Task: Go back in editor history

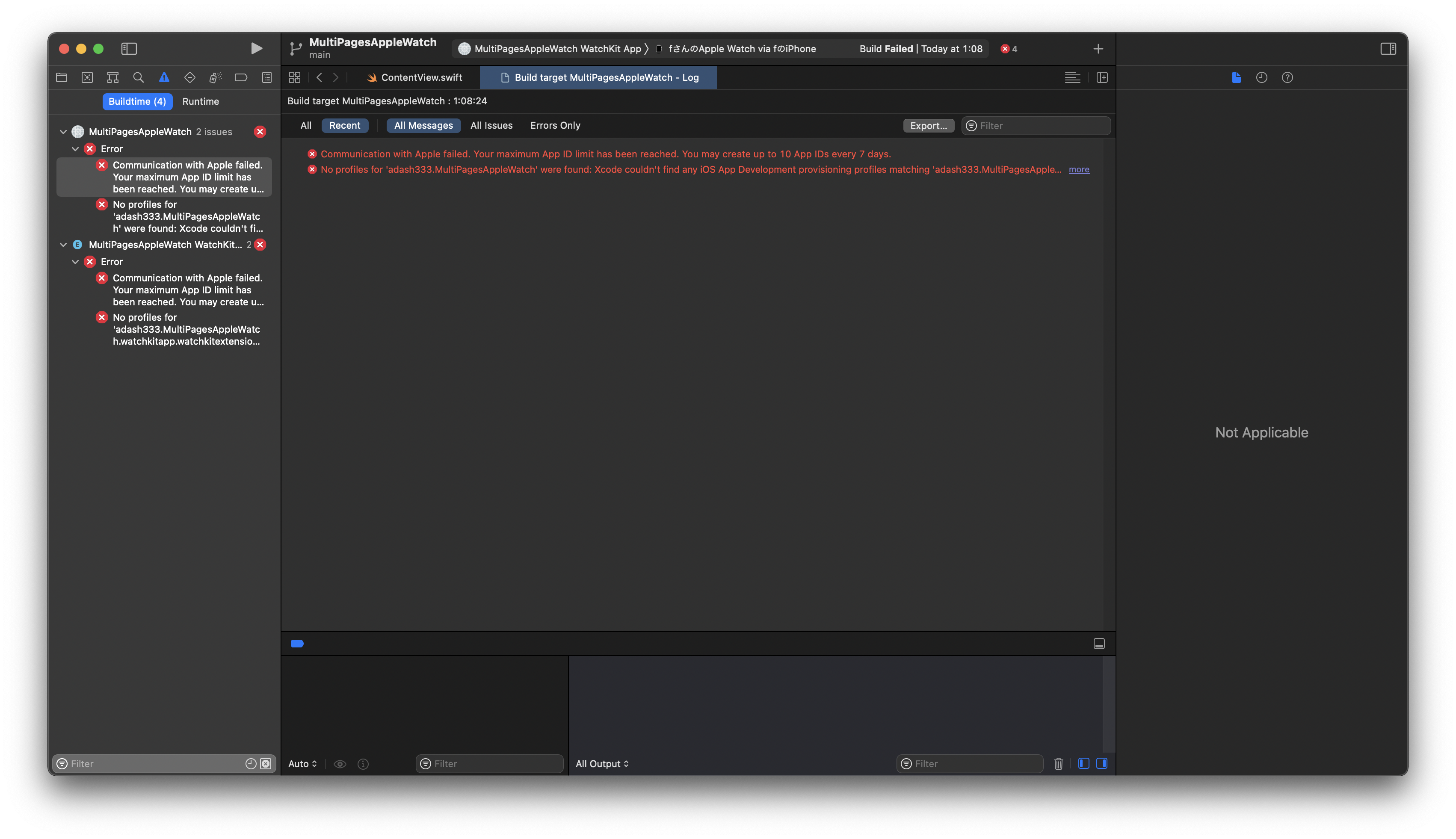Action: [x=320, y=77]
